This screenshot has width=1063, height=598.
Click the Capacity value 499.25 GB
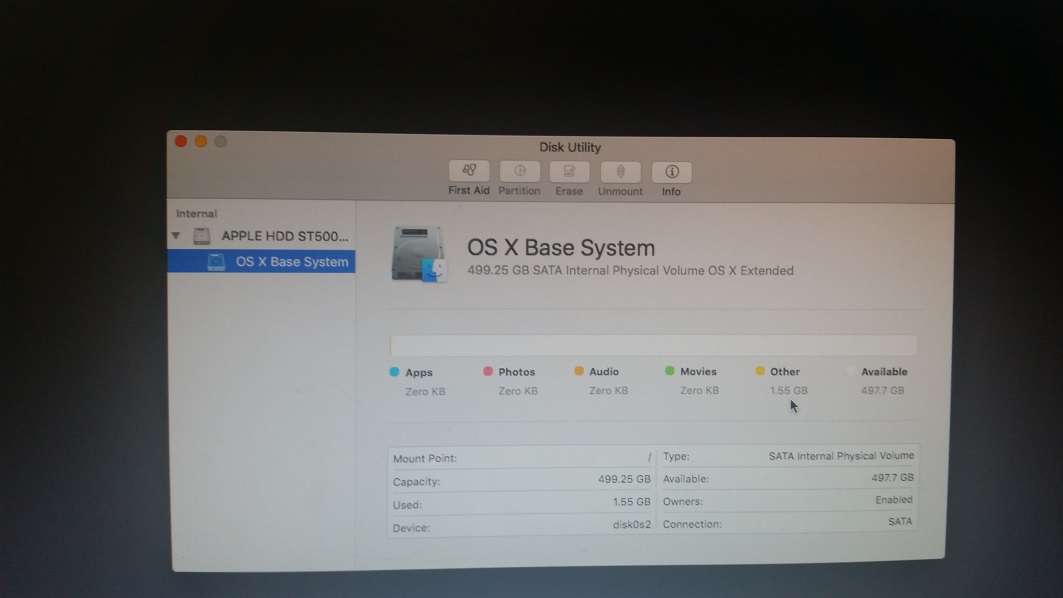pos(624,479)
